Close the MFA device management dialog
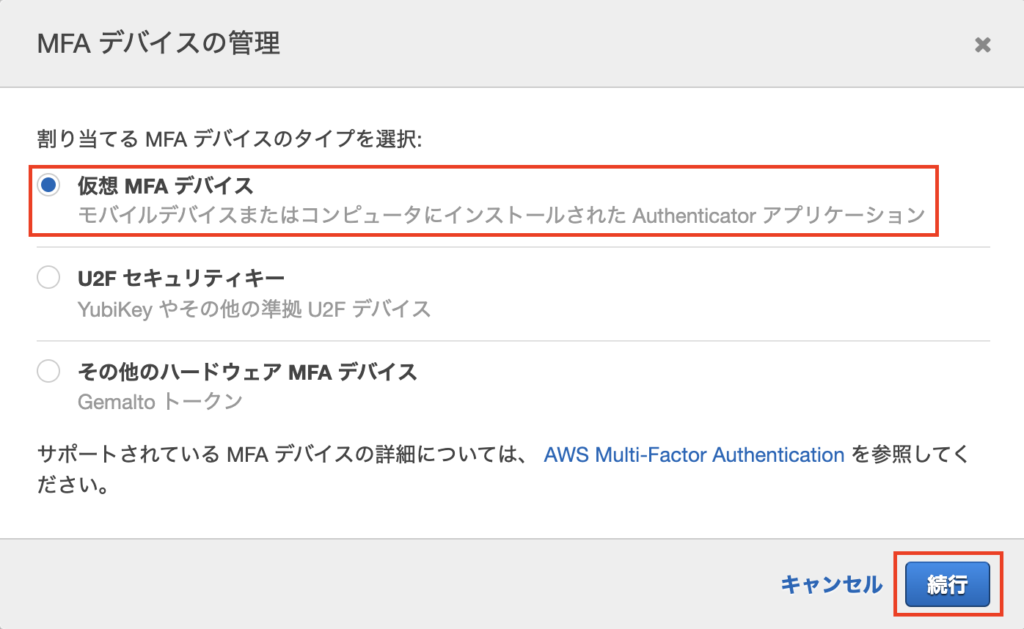 tap(982, 44)
